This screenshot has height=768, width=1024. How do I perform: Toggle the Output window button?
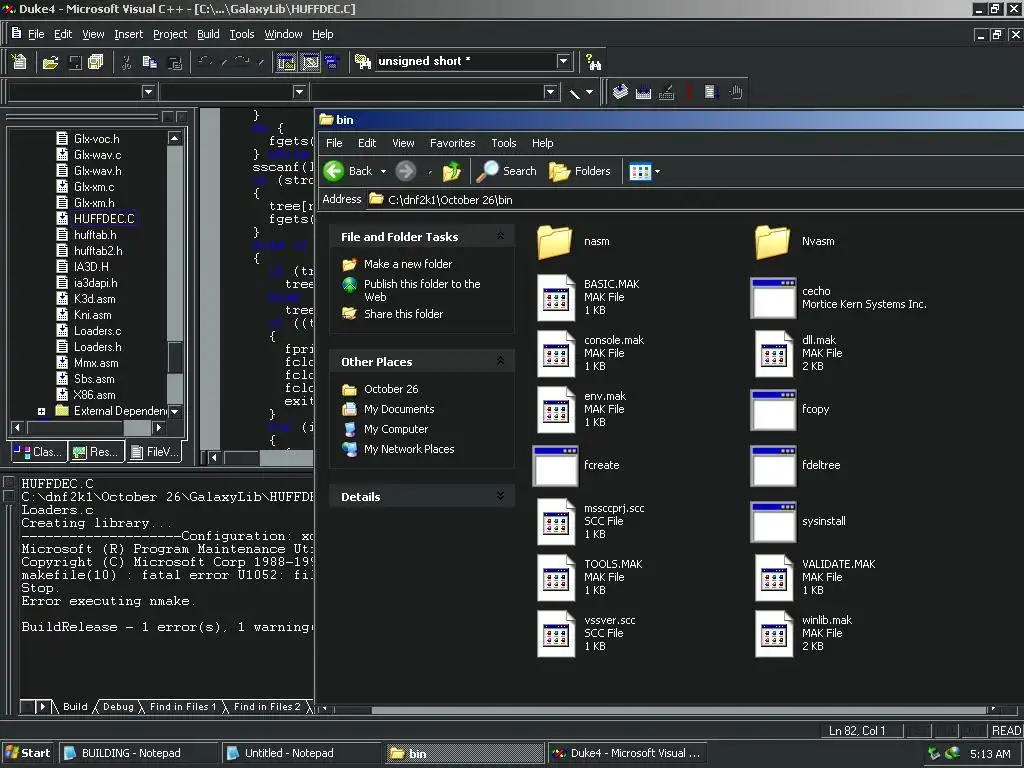[x=310, y=62]
